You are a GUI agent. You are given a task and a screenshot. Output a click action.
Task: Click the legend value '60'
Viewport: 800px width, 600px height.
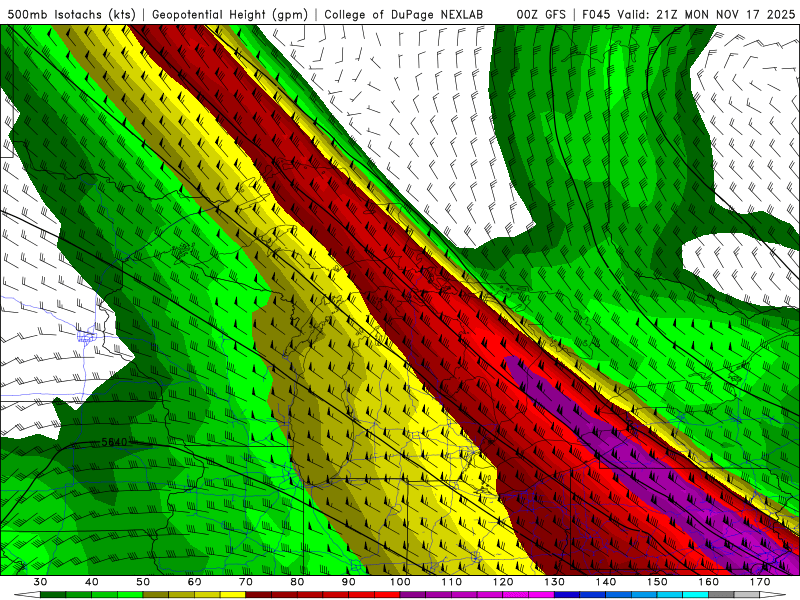tap(194, 582)
